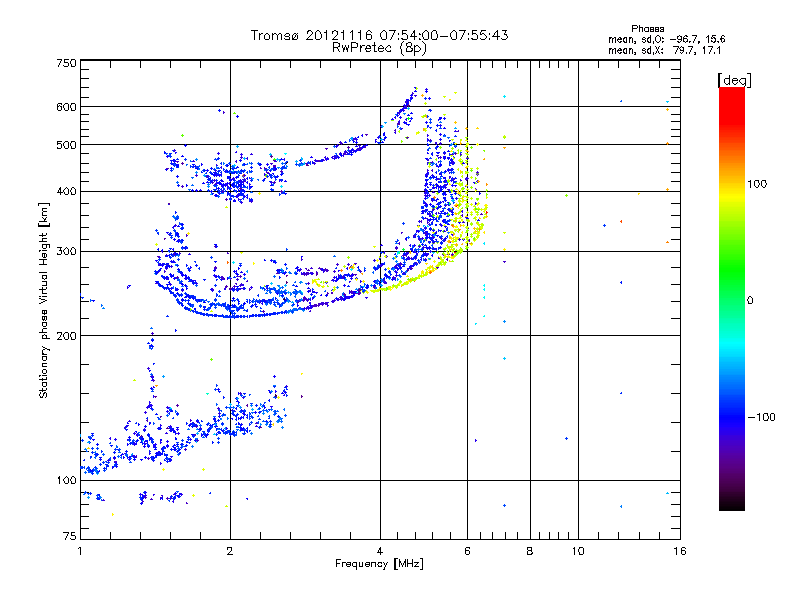
Task: Click the plot title 'Tromsø 20121116 07:54:00-07:55:43'
Action: (x=379, y=35)
